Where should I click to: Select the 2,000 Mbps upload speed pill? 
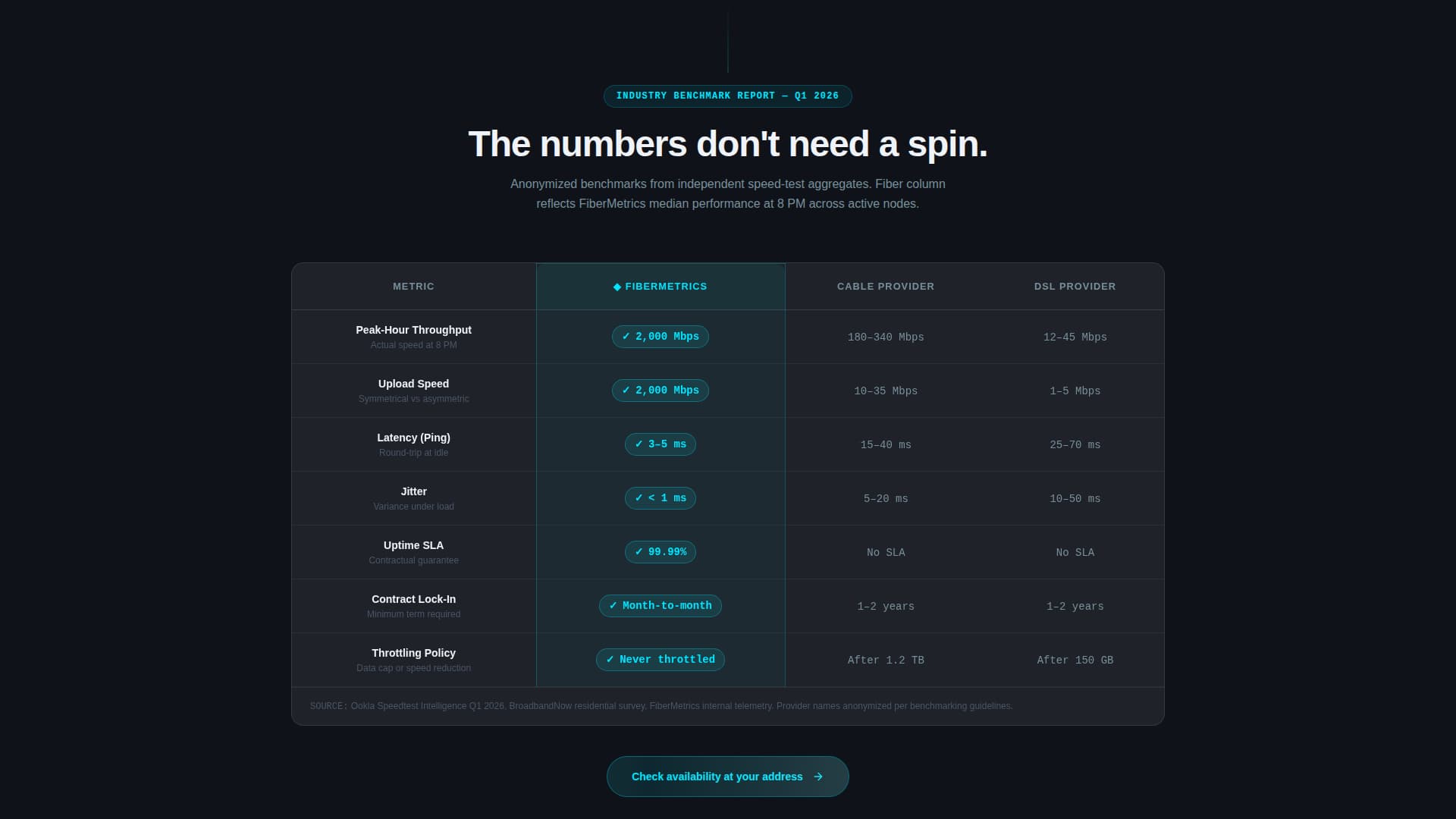coord(661,390)
